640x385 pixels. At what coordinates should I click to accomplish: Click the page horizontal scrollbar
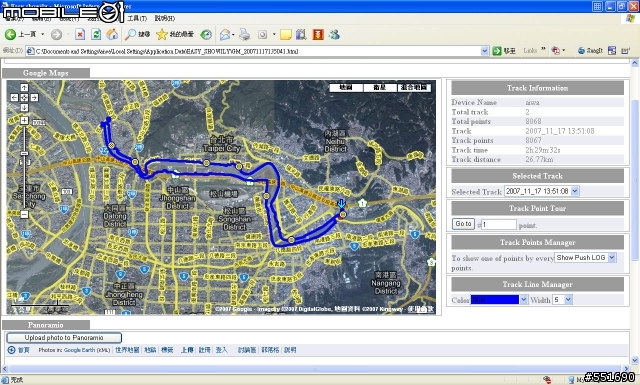pos(314,369)
